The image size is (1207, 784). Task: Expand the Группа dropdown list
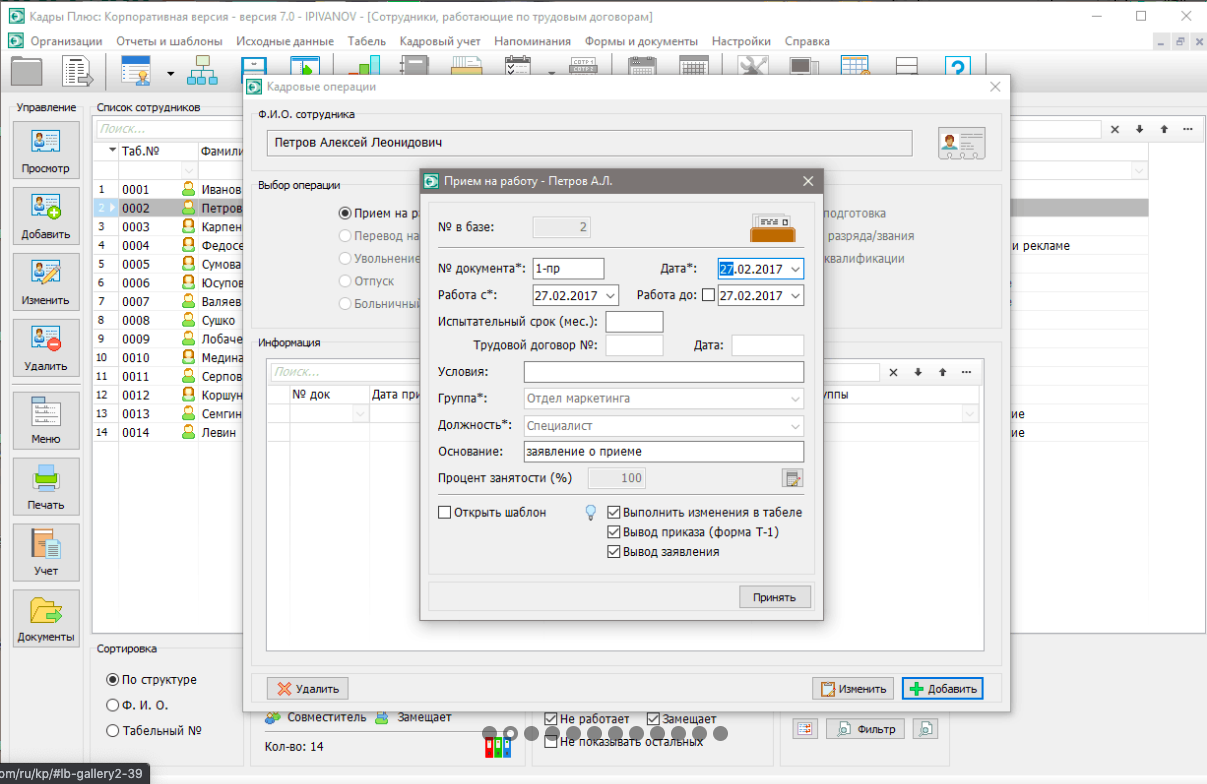[x=795, y=399]
